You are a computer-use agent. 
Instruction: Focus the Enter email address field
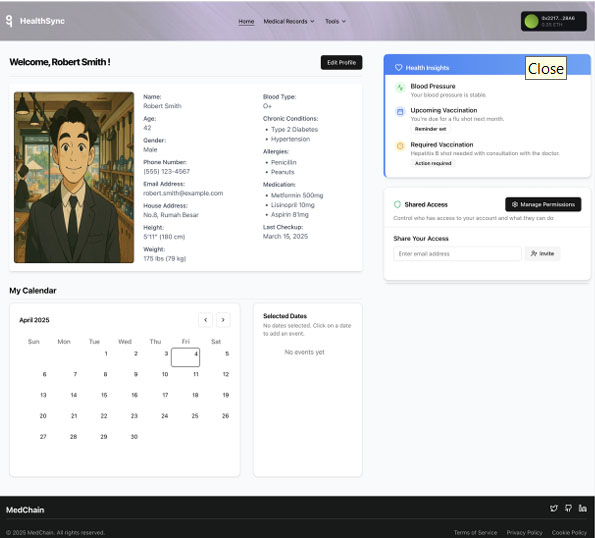point(457,253)
